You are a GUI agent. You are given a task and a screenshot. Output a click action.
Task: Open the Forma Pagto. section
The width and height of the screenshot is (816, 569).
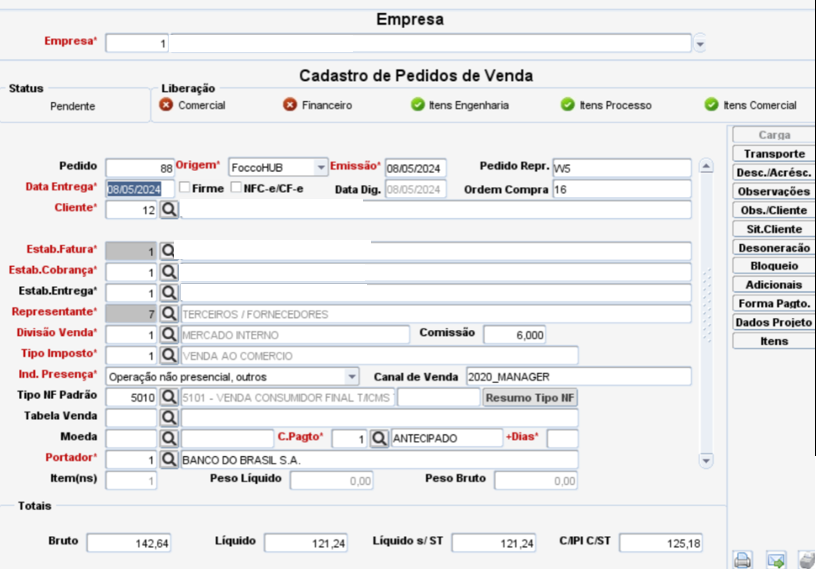(x=774, y=303)
